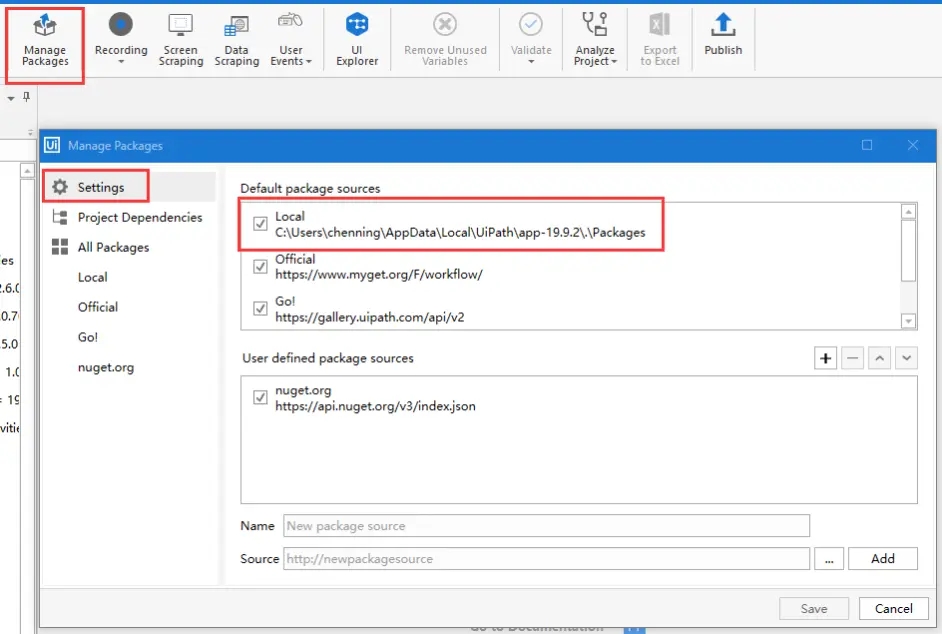Choose the Local package feed

(93, 277)
